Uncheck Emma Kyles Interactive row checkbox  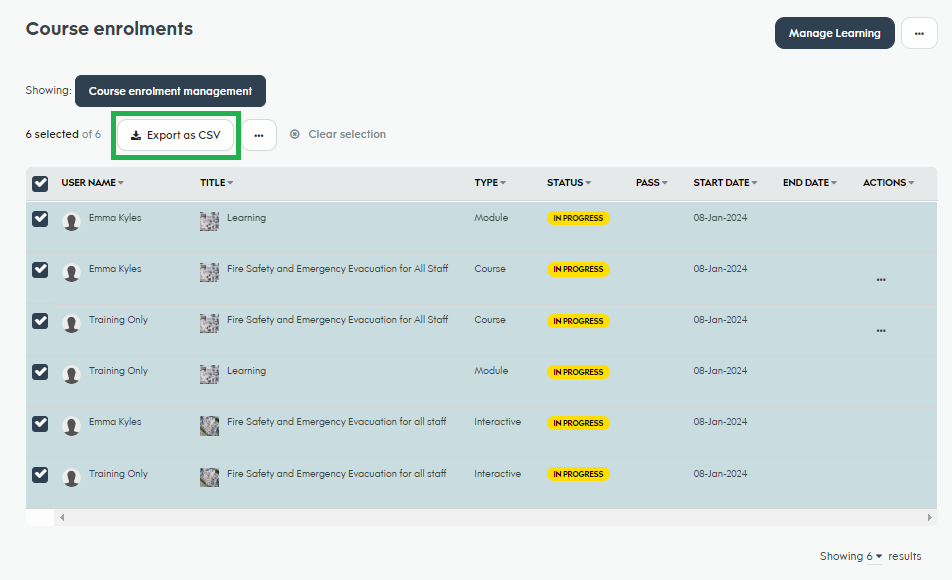tap(40, 423)
